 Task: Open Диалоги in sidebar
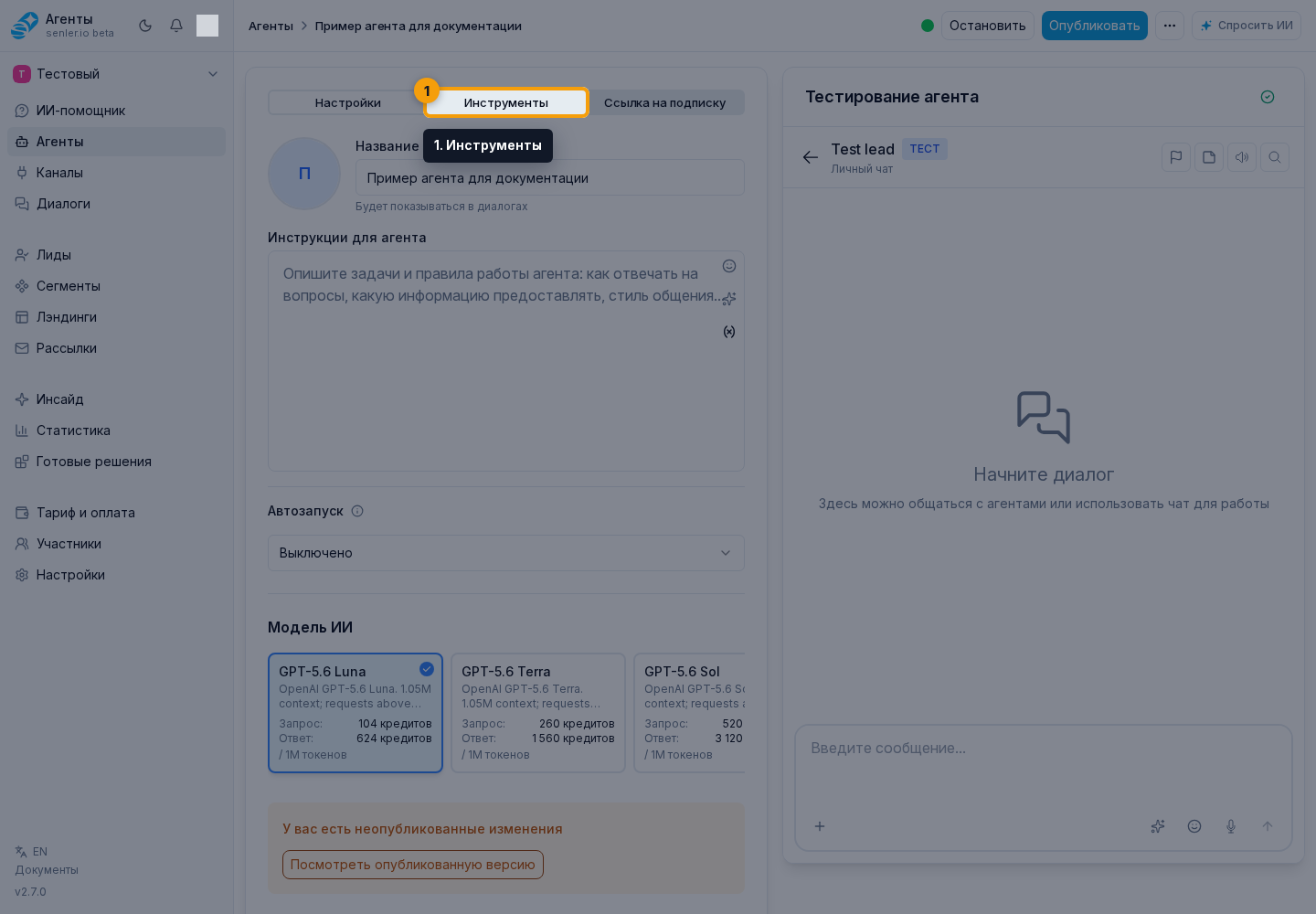coord(116,204)
